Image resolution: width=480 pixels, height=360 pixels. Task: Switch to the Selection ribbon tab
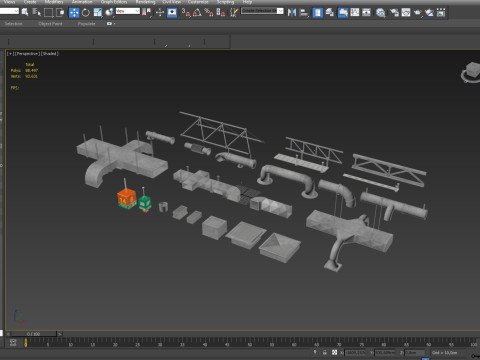[13, 24]
